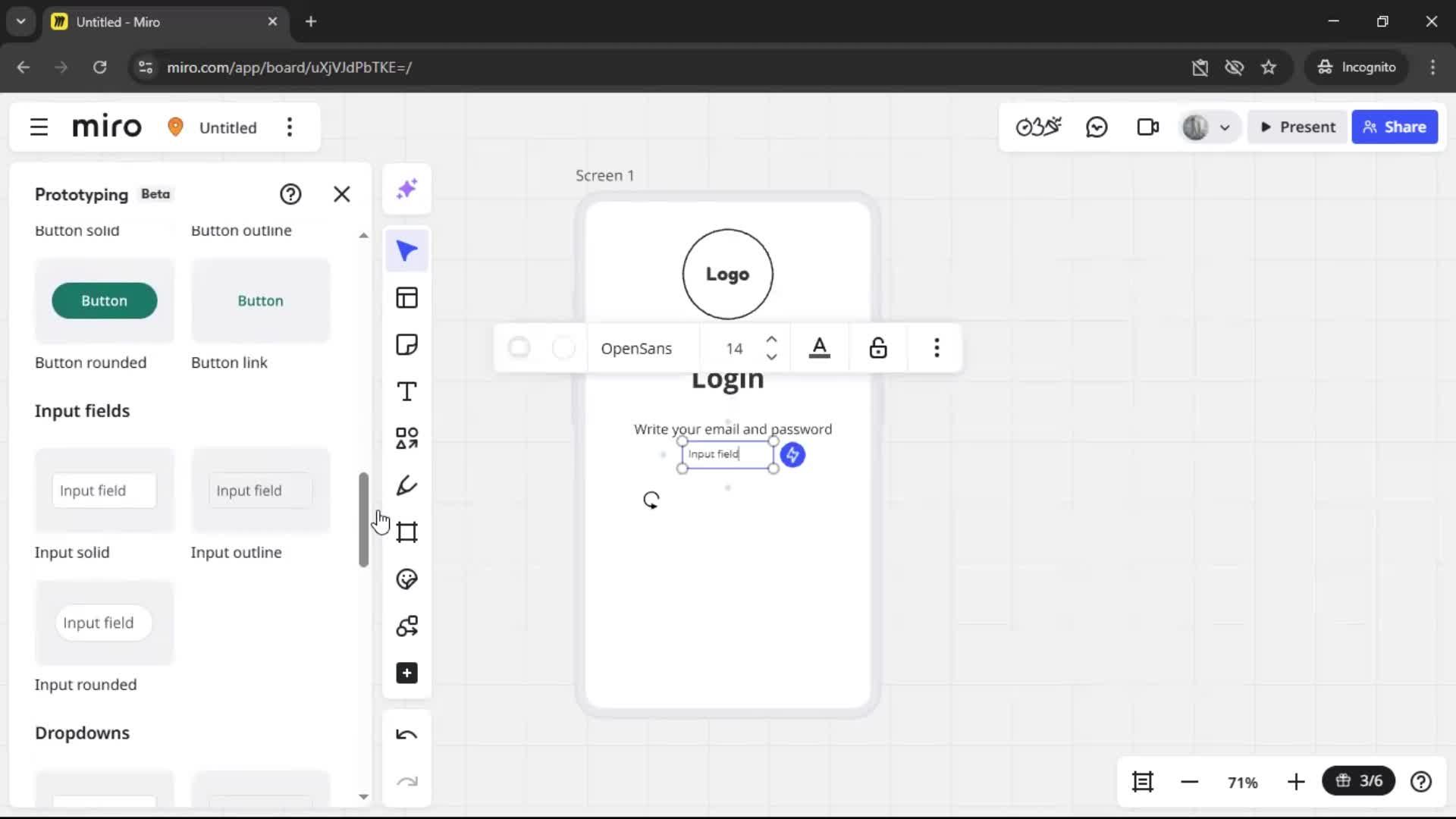Viewport: 1456px width, 819px height.
Task: Toggle the lock on selected element
Action: [878, 348]
